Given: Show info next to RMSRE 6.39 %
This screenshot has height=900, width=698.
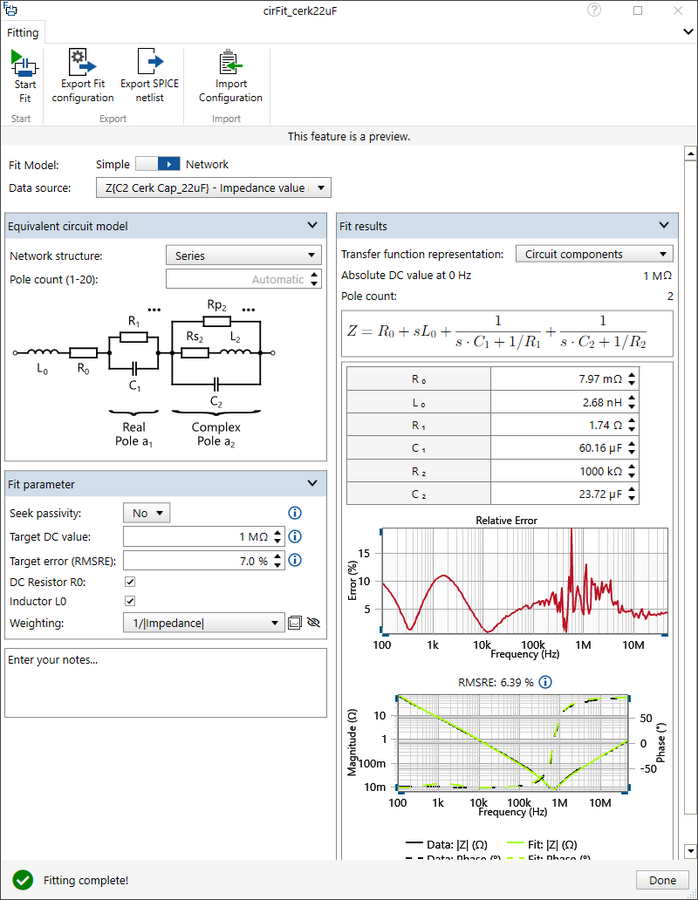Looking at the screenshot, I should coord(545,682).
